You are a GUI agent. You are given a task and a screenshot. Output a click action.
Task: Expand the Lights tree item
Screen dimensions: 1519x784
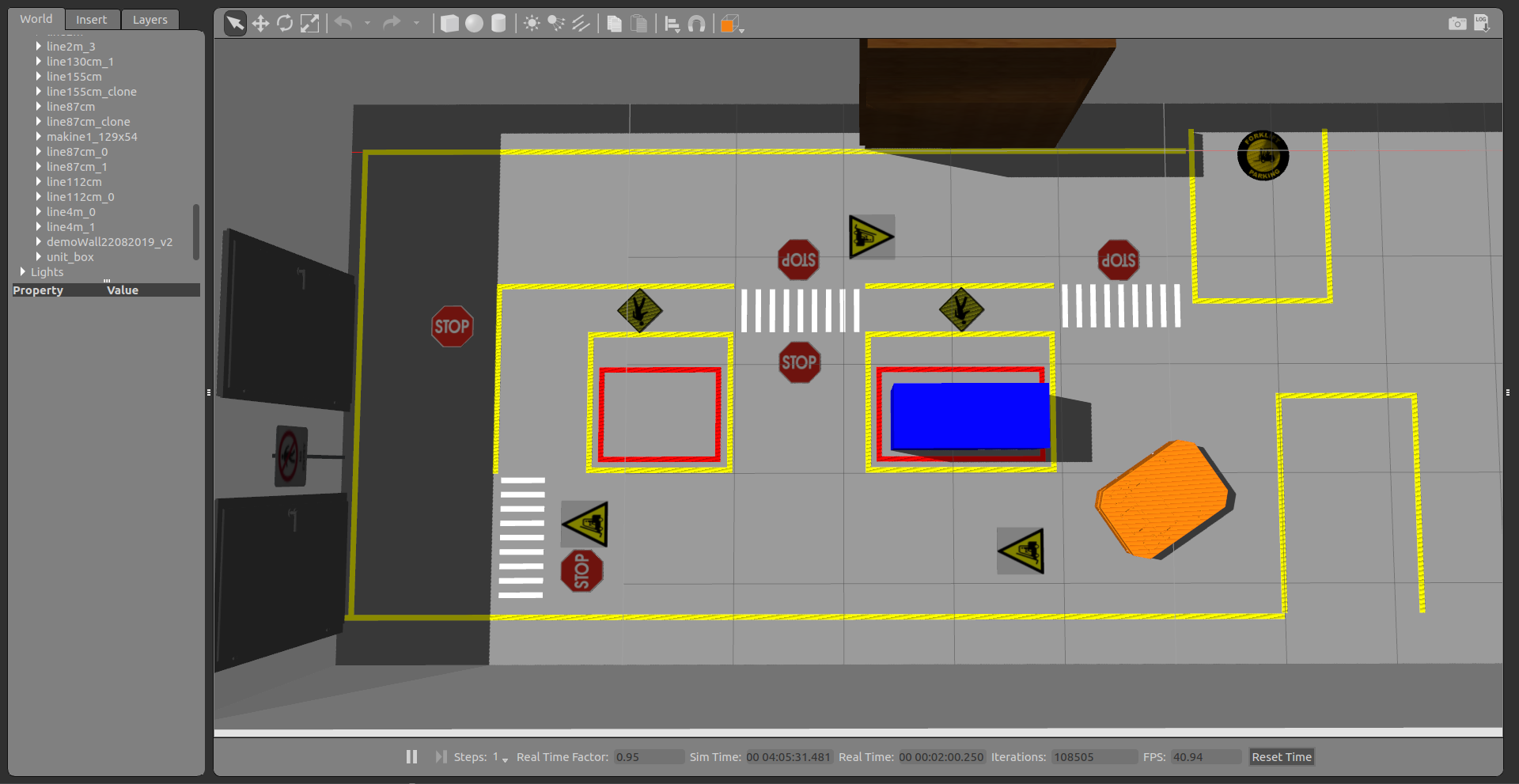click(x=23, y=271)
